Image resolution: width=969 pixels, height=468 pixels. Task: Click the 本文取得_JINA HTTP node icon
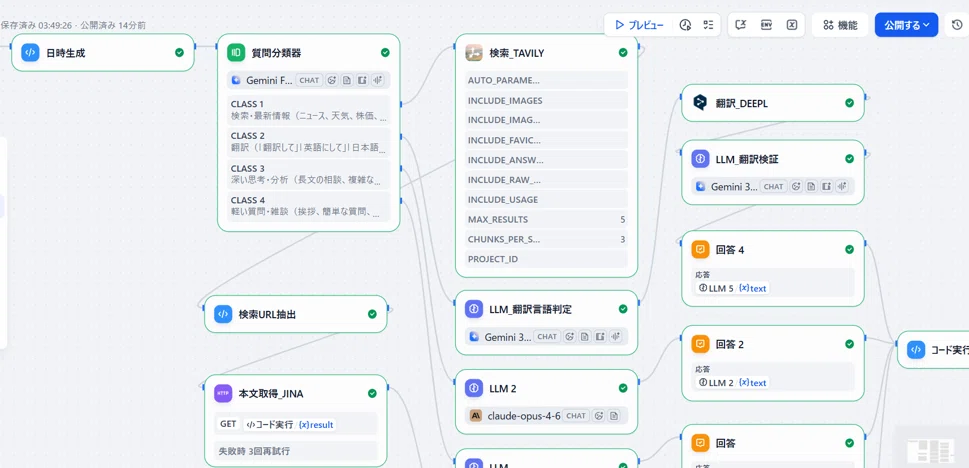click(x=223, y=394)
